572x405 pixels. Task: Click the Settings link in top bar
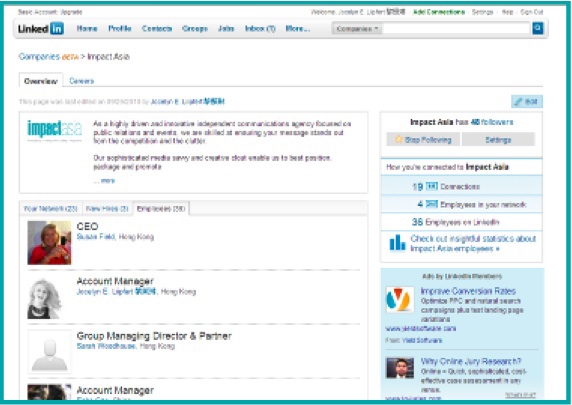(482, 12)
